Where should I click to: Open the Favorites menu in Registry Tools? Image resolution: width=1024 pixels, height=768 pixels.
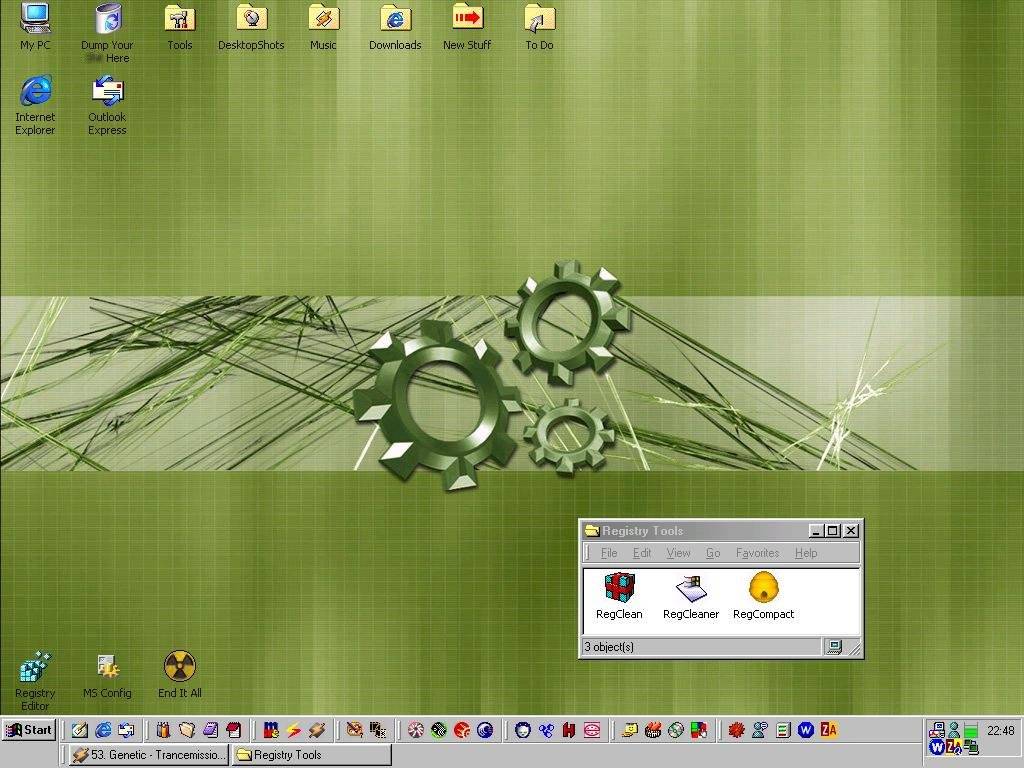(757, 553)
